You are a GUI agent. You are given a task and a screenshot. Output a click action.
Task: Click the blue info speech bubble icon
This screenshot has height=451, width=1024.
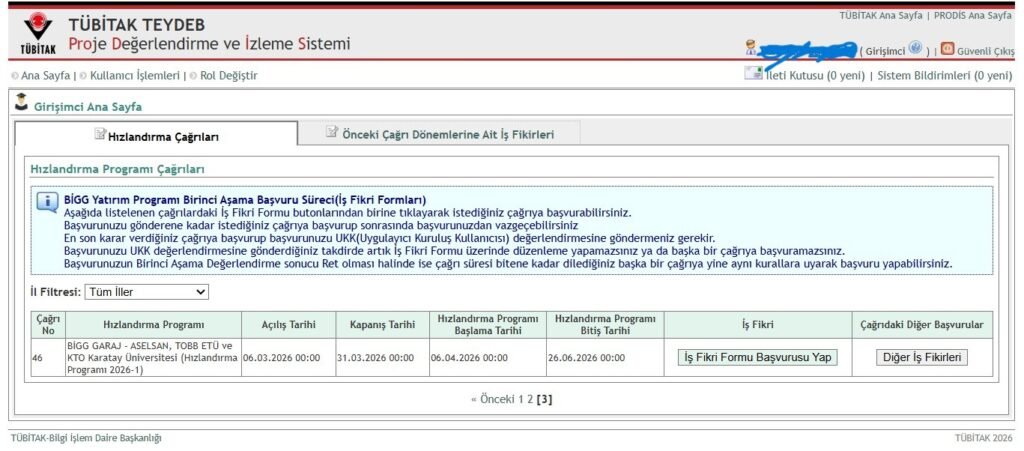(x=47, y=202)
